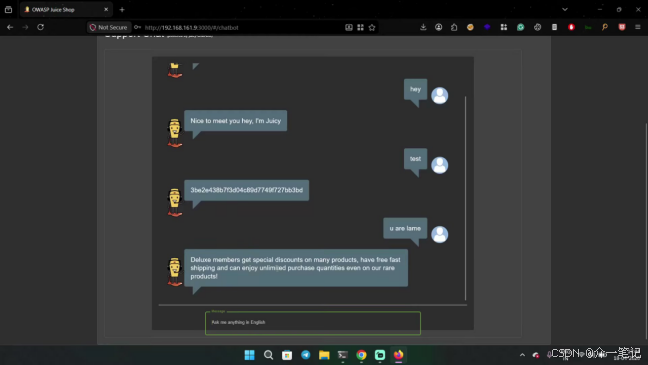Click the 'test' user message bubble

(x=415, y=159)
